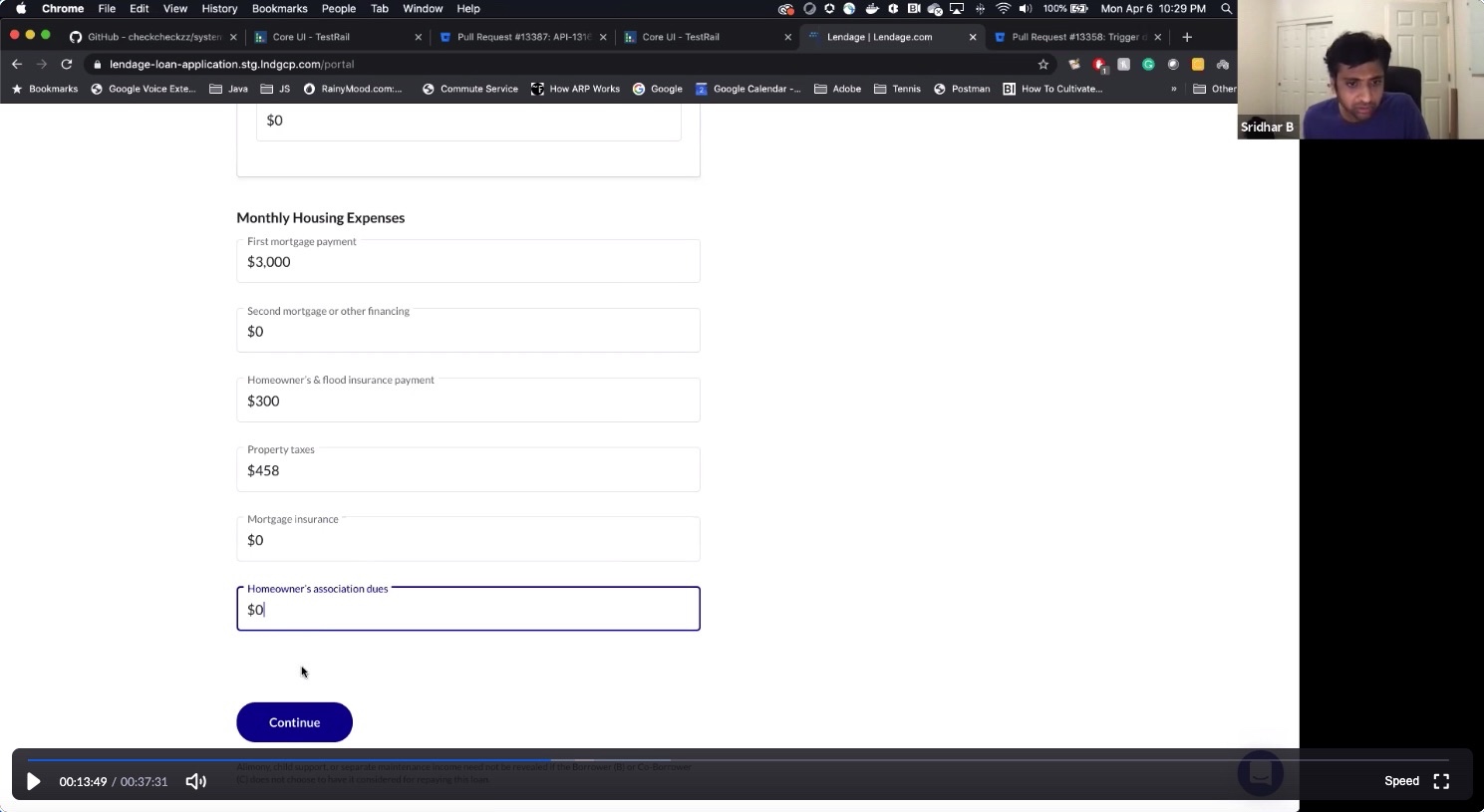Click the red extension icon with badge
Viewport: 1484px width, 812px height.
pos(1099,65)
